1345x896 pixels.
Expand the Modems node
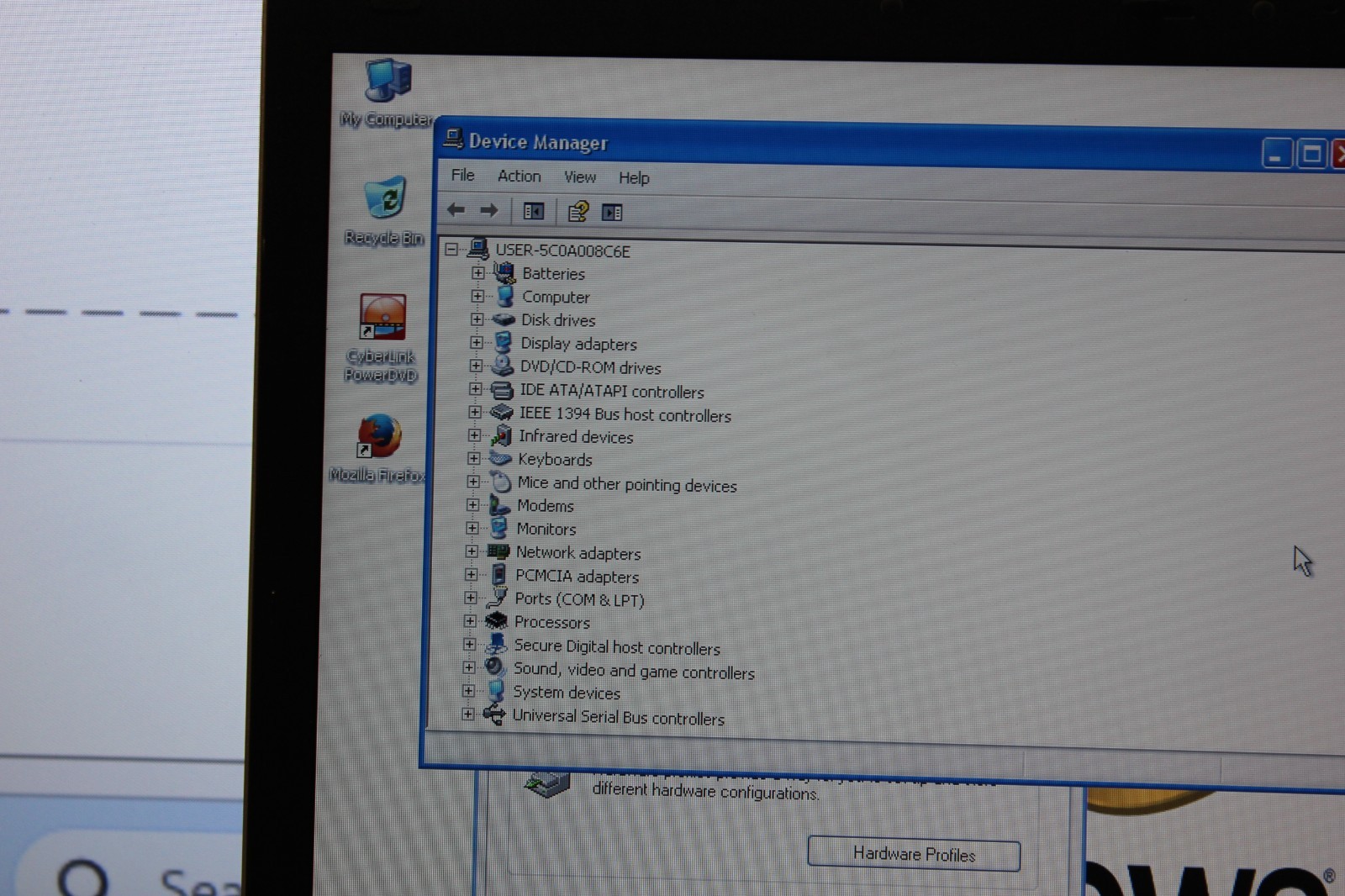[472, 504]
